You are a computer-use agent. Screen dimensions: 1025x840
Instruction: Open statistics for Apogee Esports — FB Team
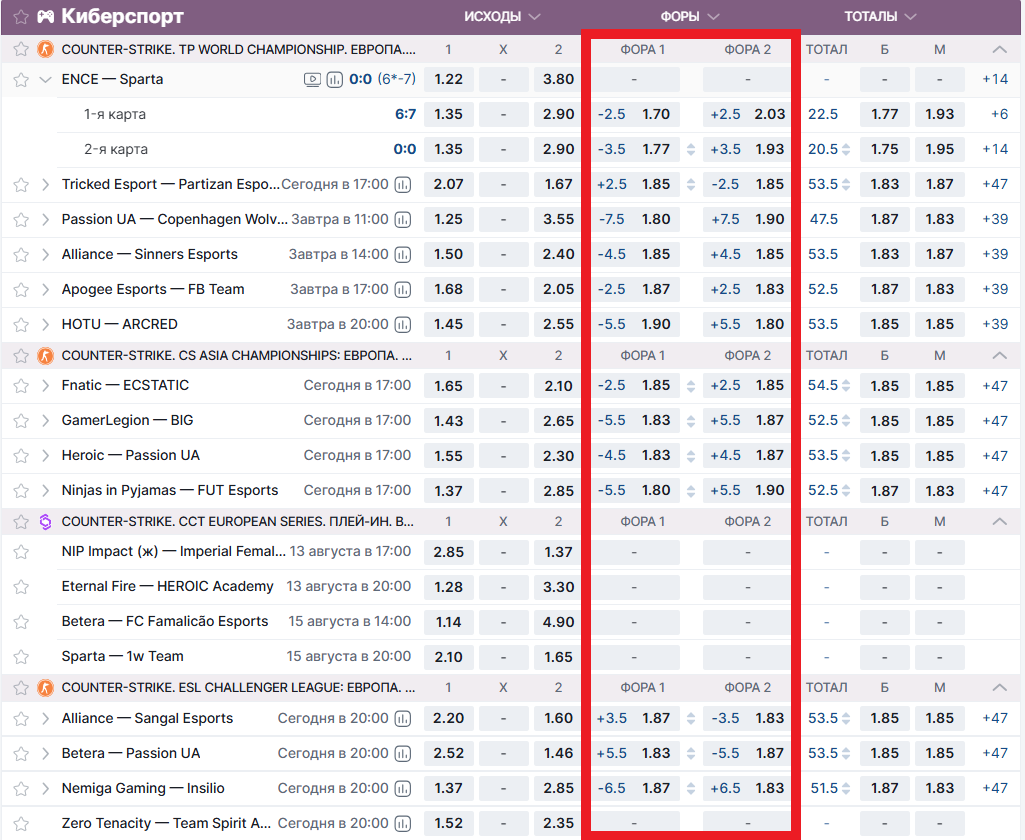click(x=403, y=290)
